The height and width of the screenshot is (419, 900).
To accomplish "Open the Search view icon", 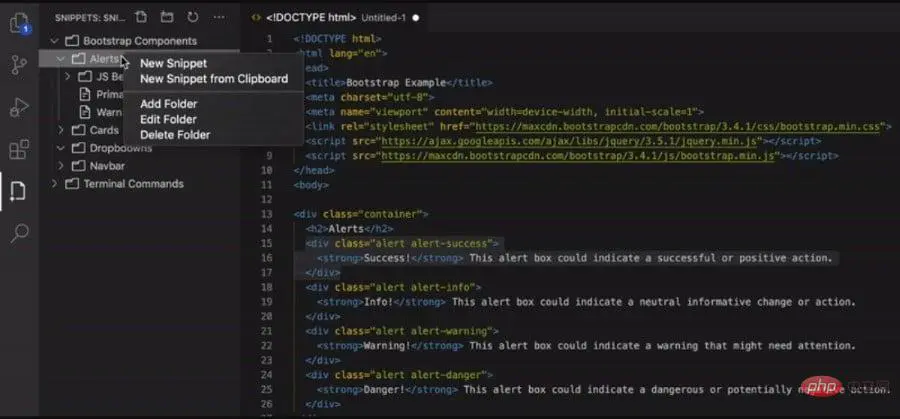I will coord(19,232).
